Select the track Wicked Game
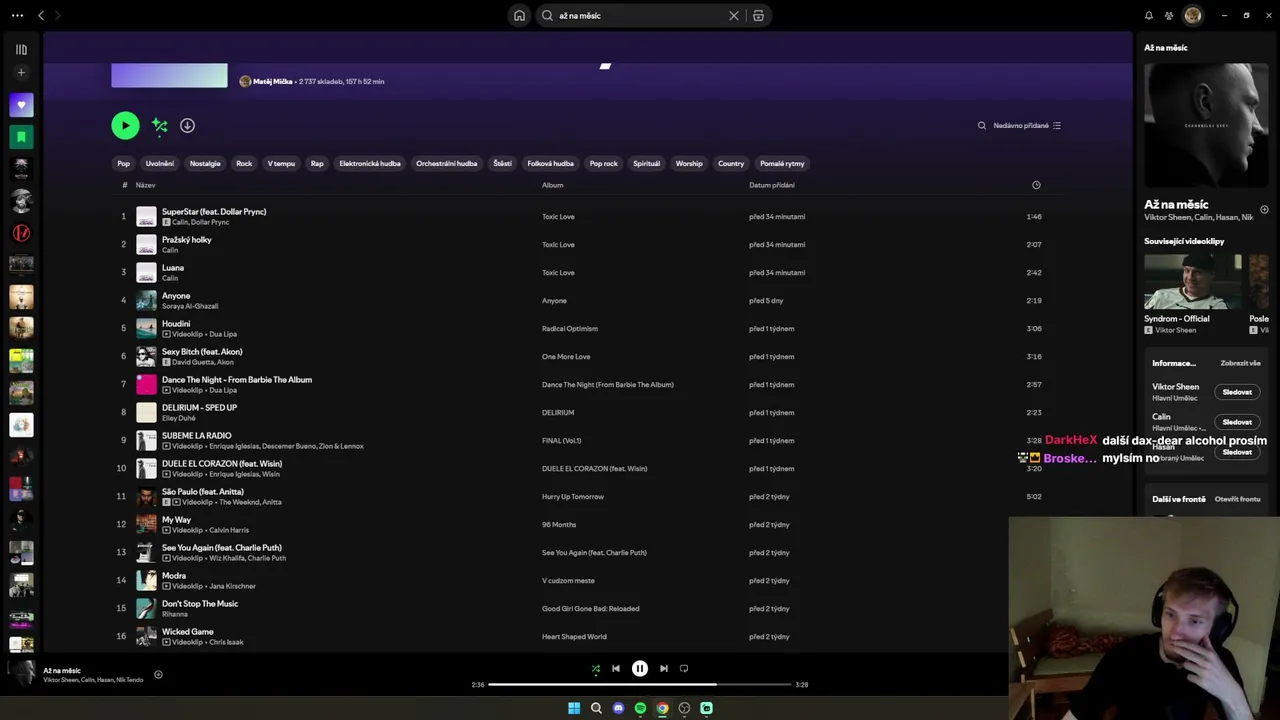Screen dimensions: 1280x720 [x=188, y=632]
